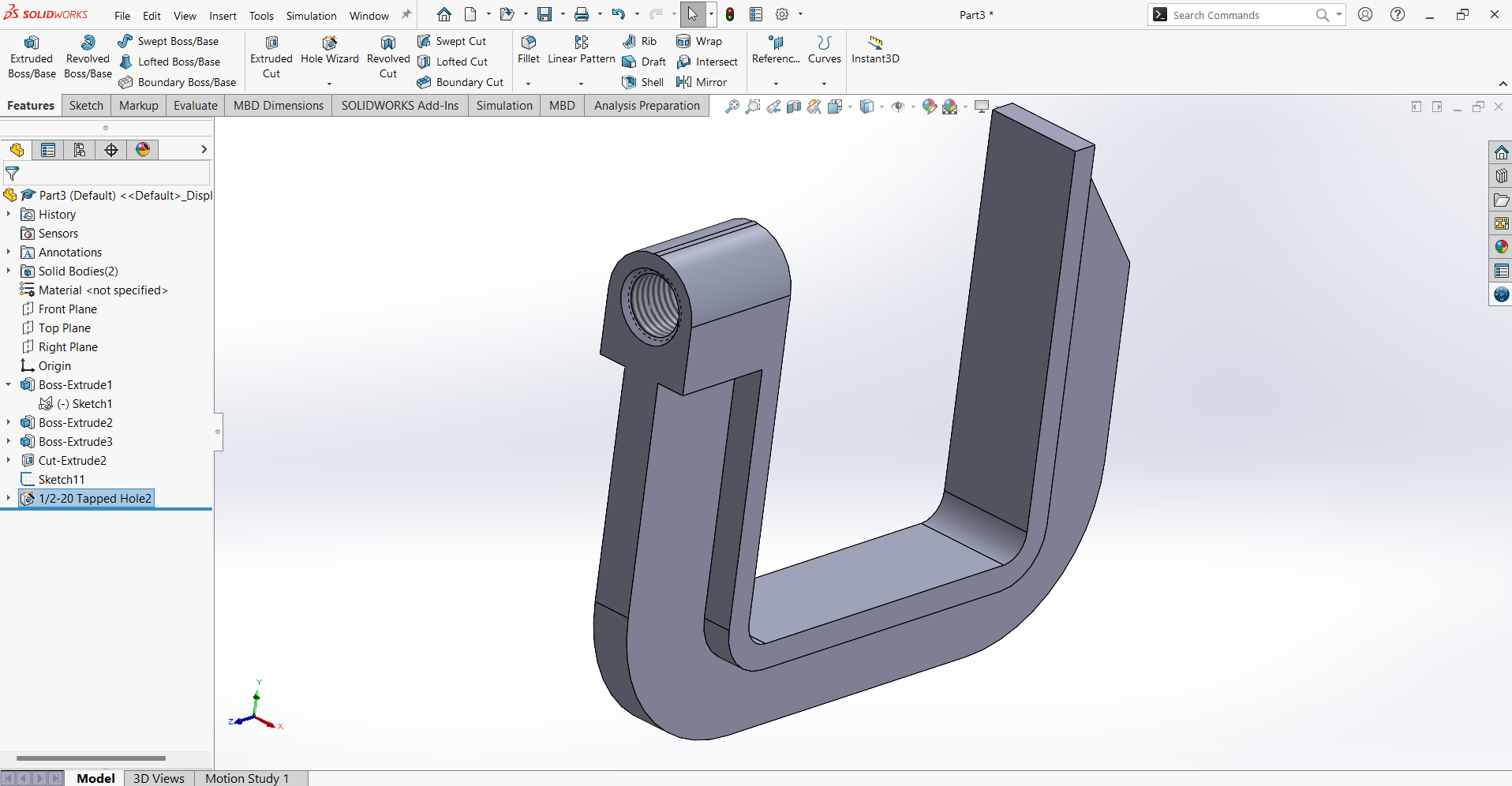Viewport: 1512px width, 786px height.
Task: Select the Revolved Cut tool
Action: click(x=388, y=57)
